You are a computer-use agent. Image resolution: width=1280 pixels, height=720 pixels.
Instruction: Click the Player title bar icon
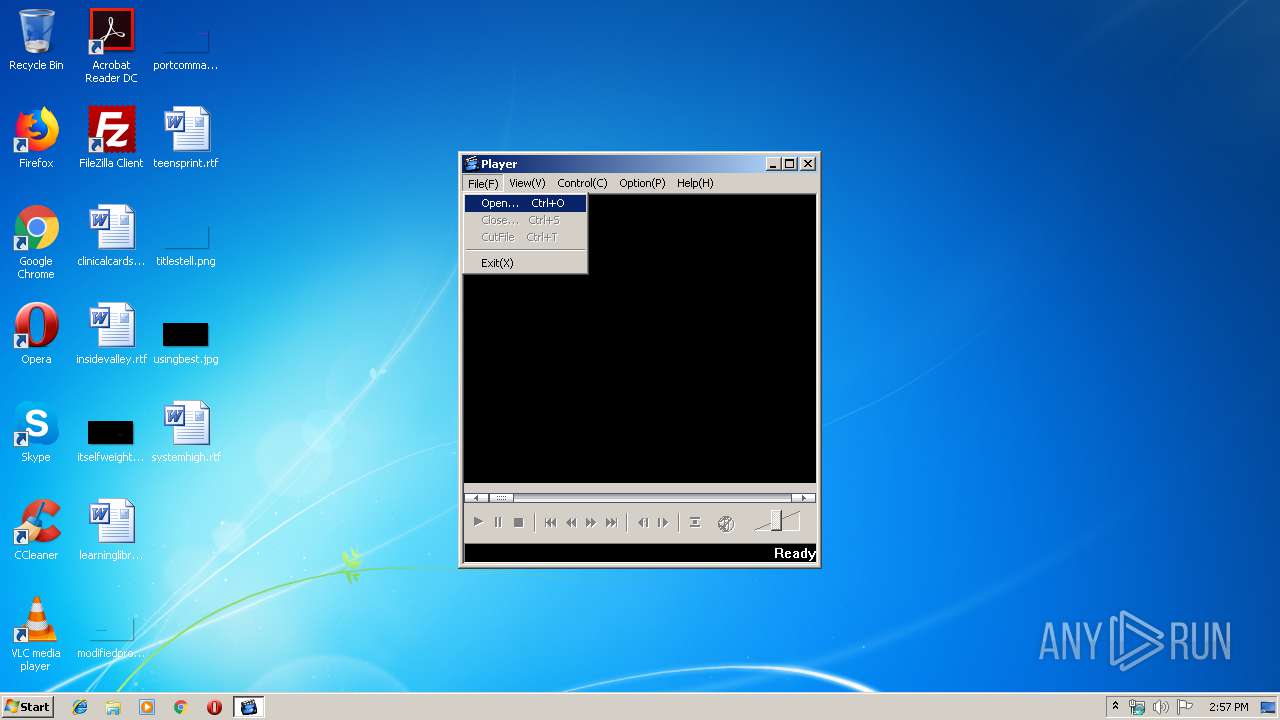coord(472,164)
